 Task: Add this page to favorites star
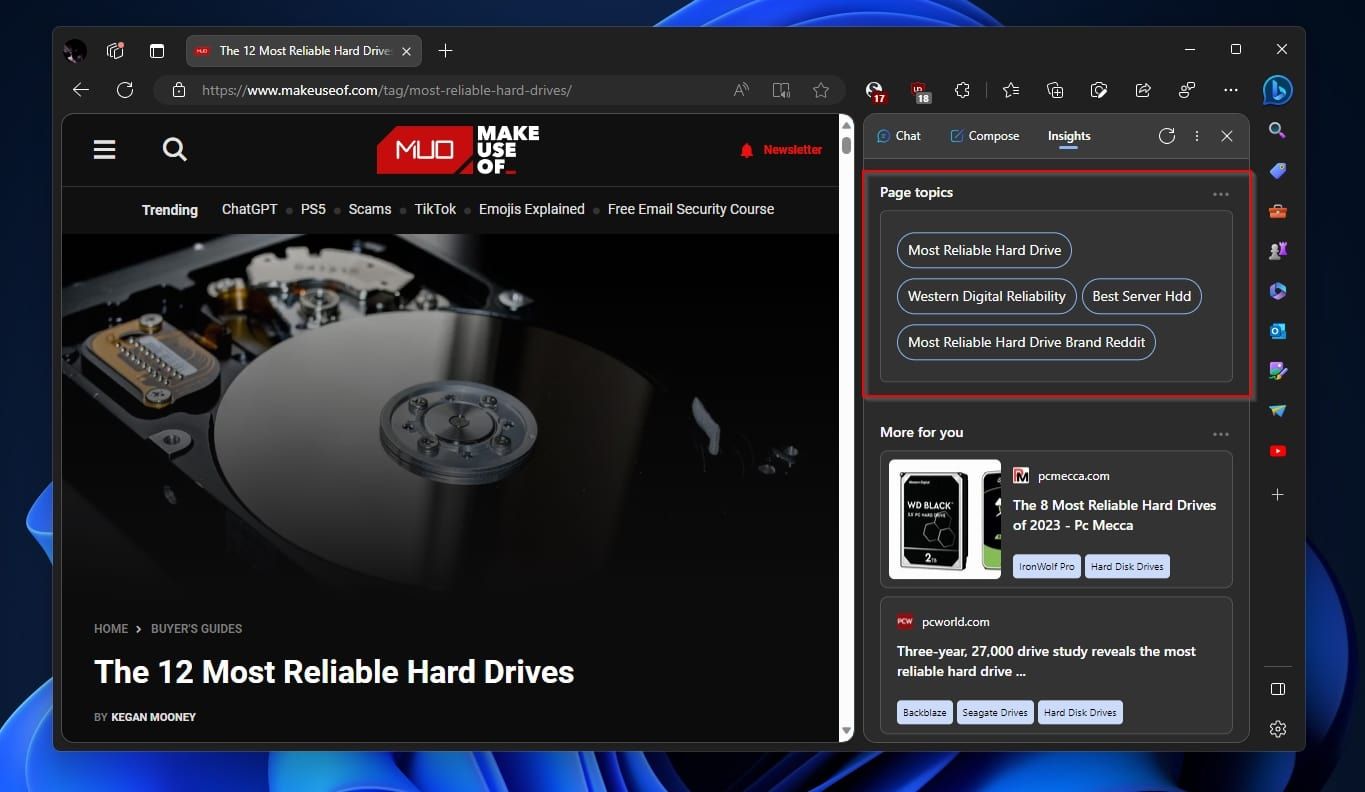(x=821, y=90)
